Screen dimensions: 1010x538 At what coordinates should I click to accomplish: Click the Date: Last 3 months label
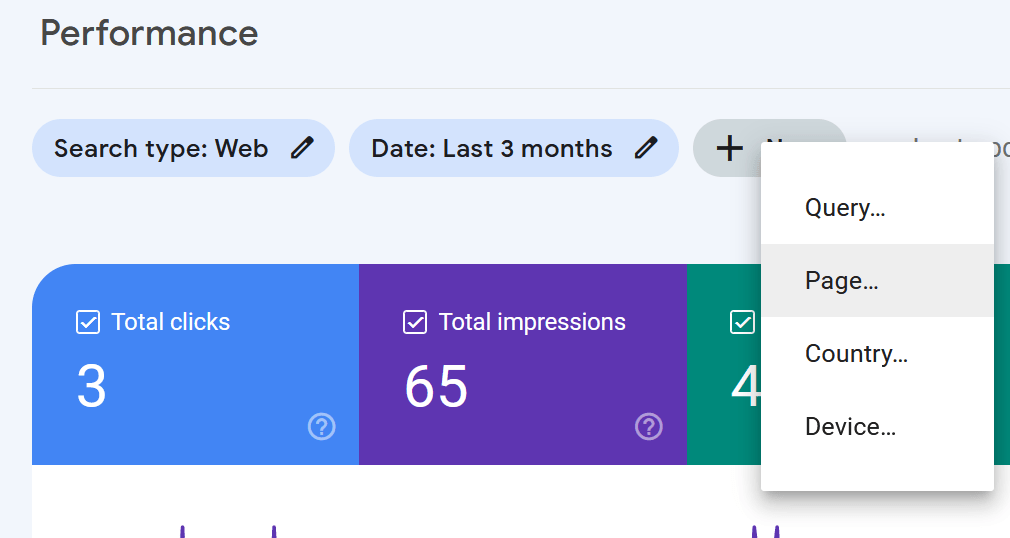(x=491, y=149)
